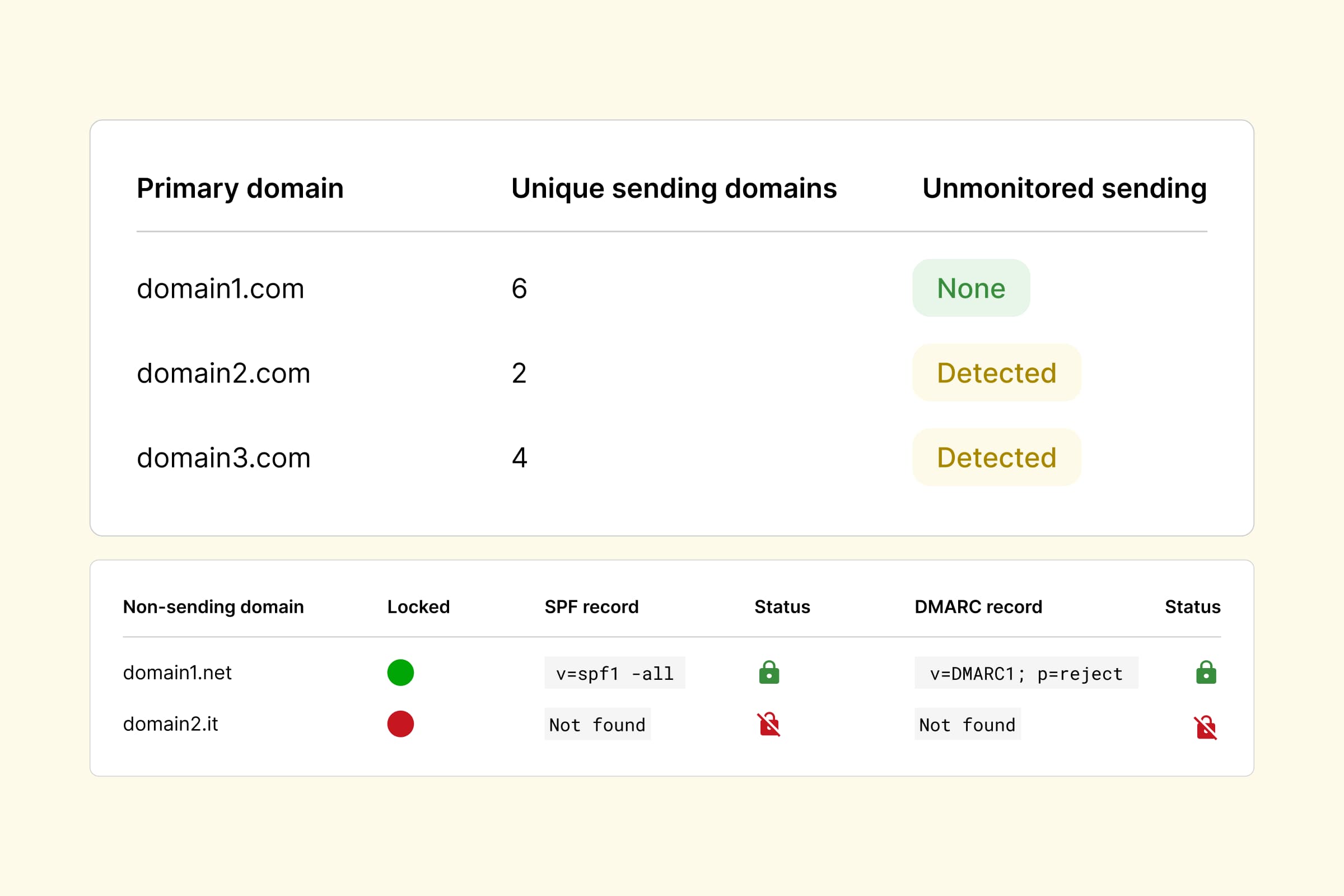
Task: Click the Detected badge for domain3.com
Action: pyautogui.click(x=997, y=457)
